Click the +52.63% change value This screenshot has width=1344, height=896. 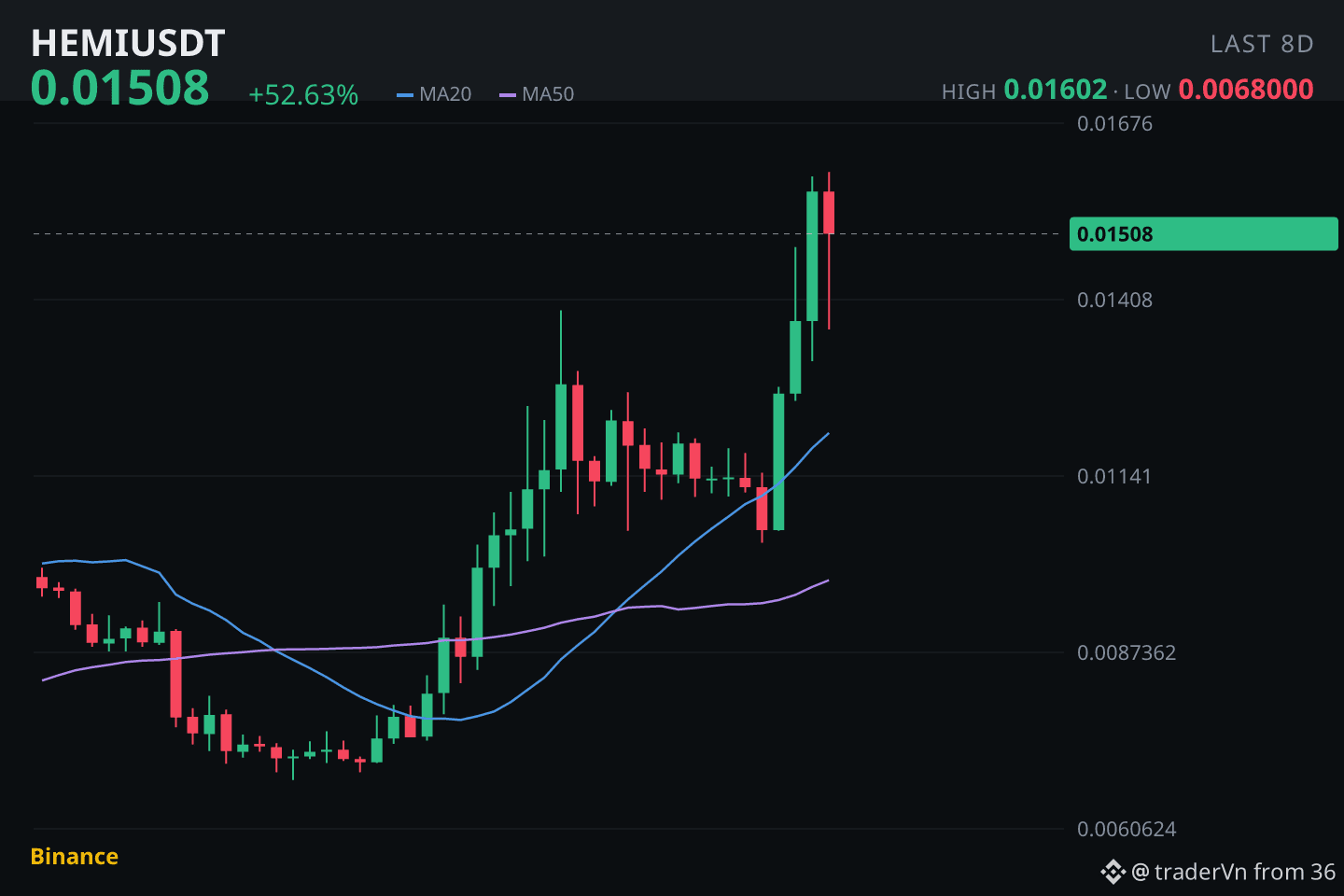click(303, 95)
